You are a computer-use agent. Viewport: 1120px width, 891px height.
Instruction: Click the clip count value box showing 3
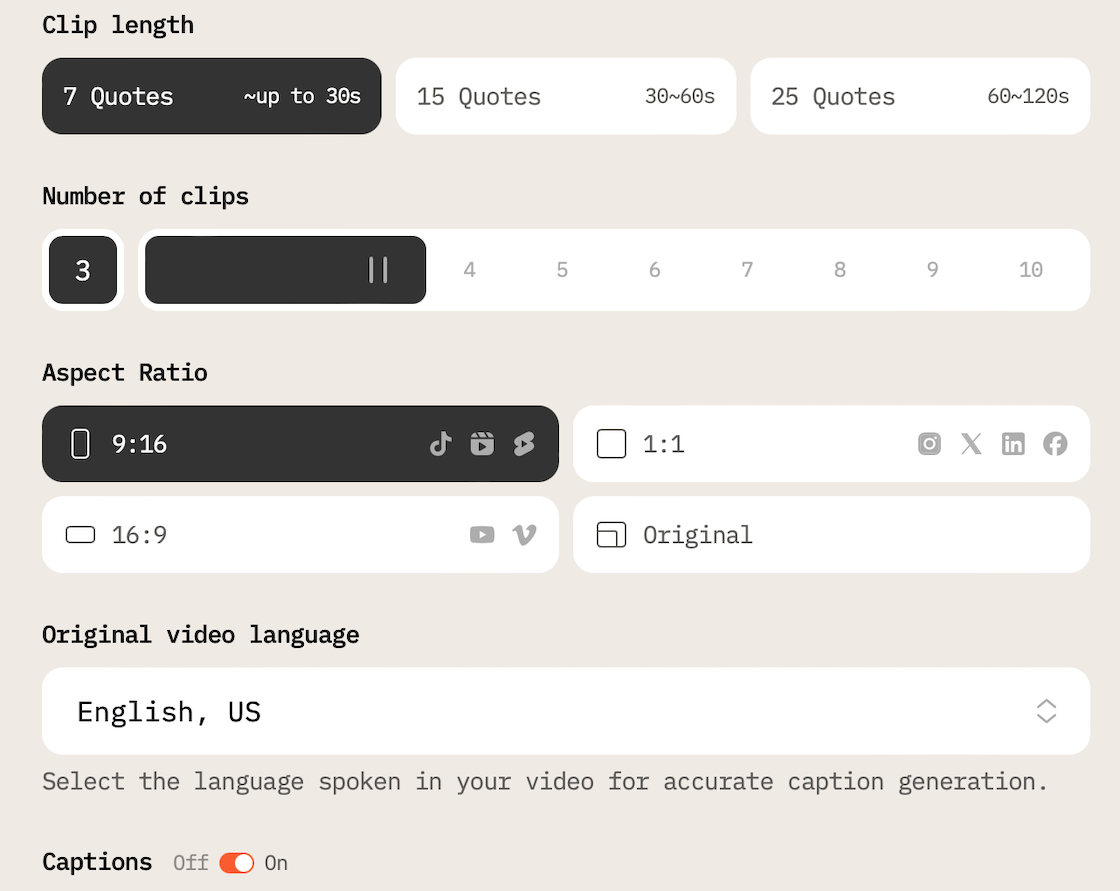pos(83,270)
